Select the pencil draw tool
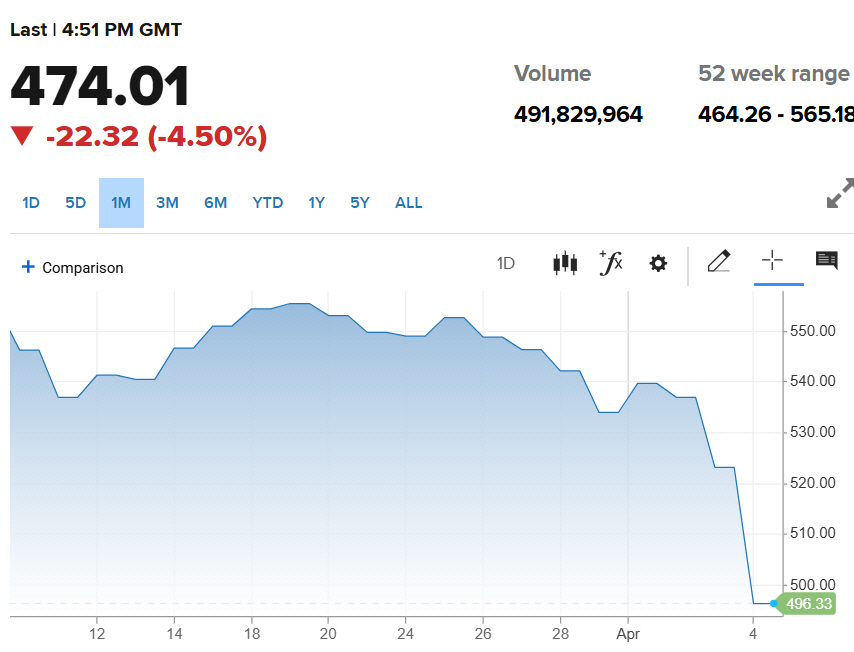The image size is (854, 652). [x=719, y=261]
